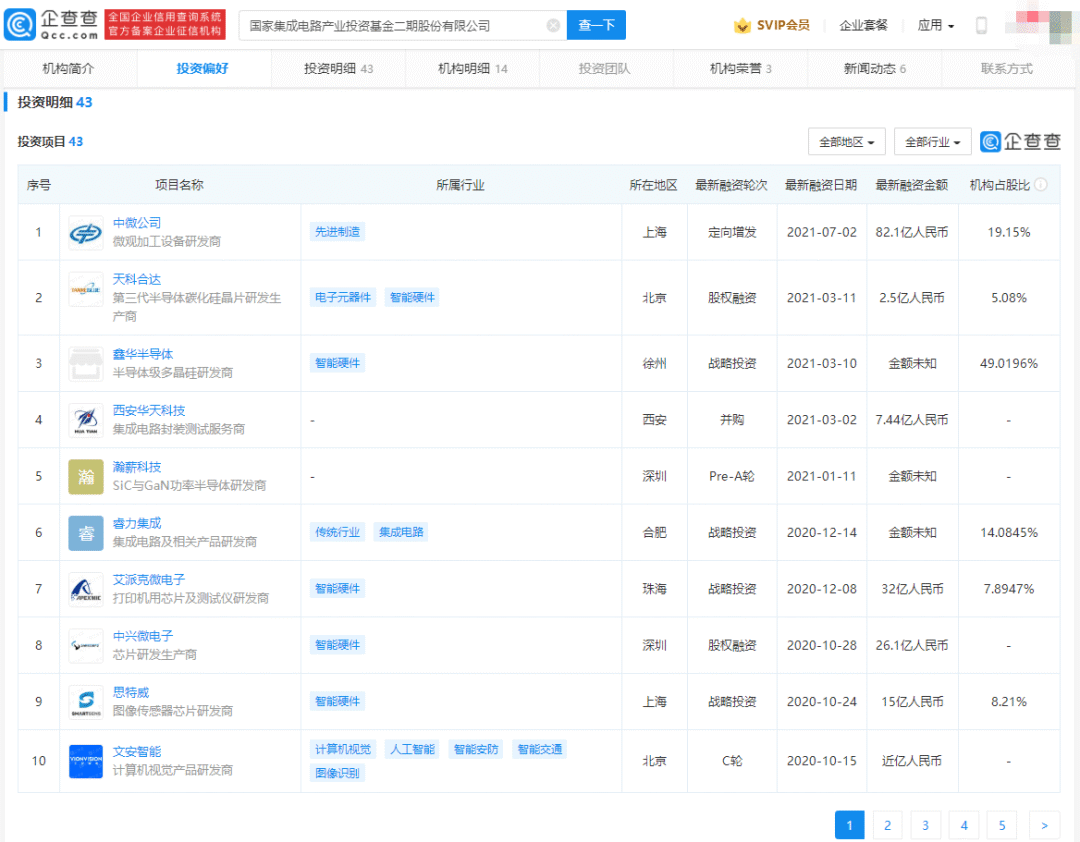The height and width of the screenshot is (842, 1080).
Task: Open 思特威 project link
Action: click(x=131, y=692)
